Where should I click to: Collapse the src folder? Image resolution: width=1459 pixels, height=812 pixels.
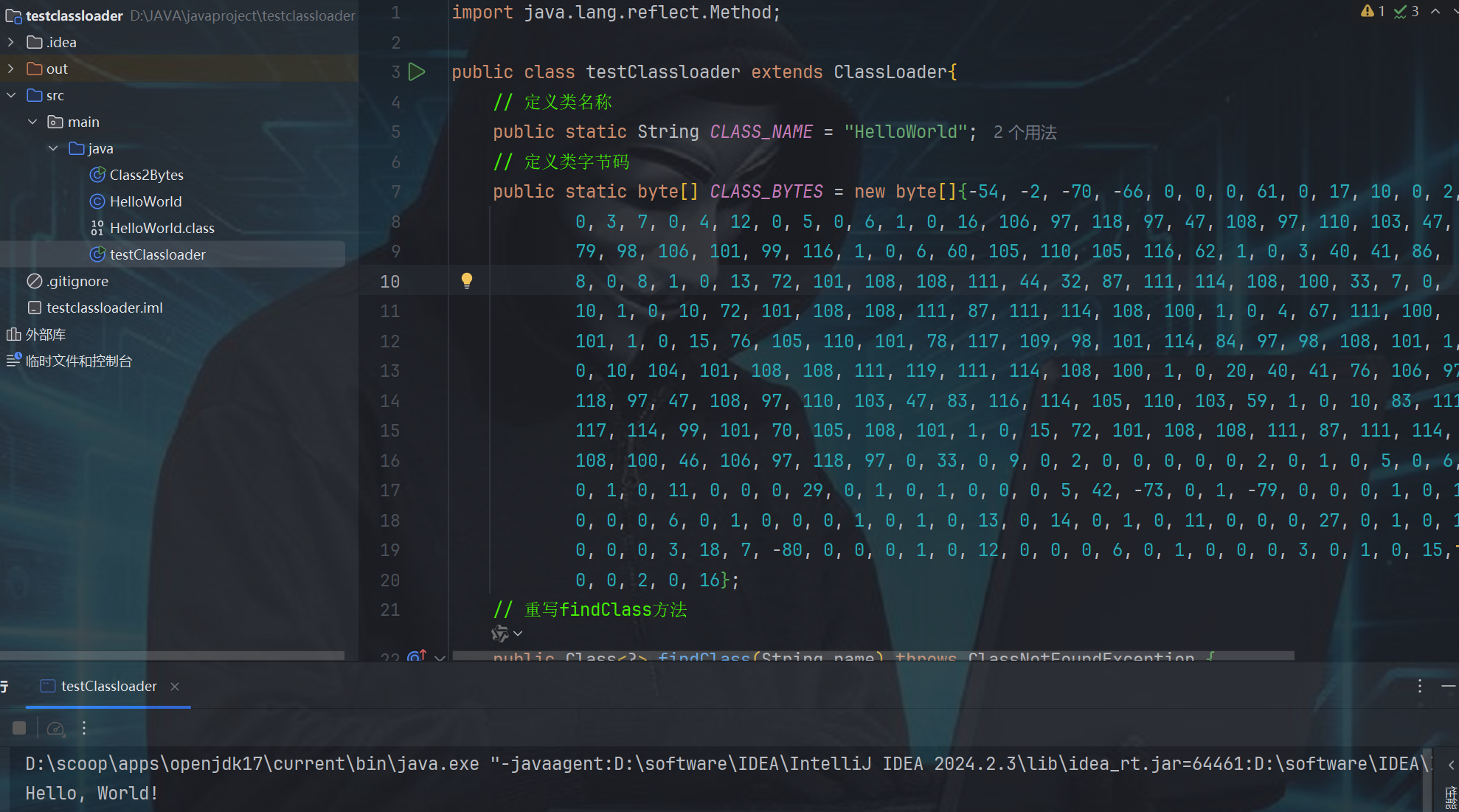click(x=11, y=95)
